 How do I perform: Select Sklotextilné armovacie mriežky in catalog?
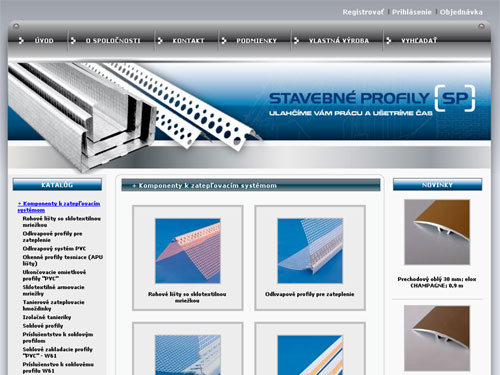(x=53, y=290)
